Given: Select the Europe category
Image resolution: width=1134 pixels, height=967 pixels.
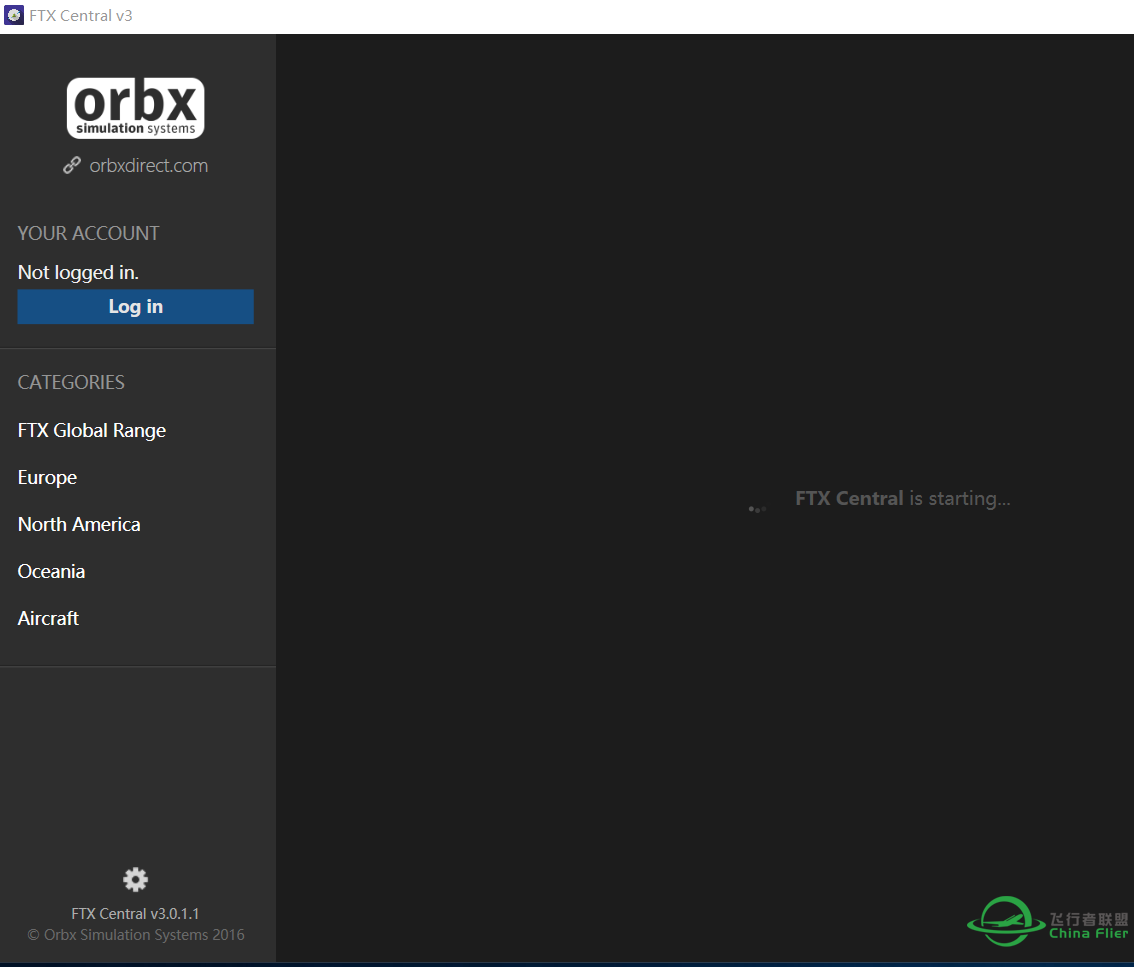Looking at the screenshot, I should (47, 477).
